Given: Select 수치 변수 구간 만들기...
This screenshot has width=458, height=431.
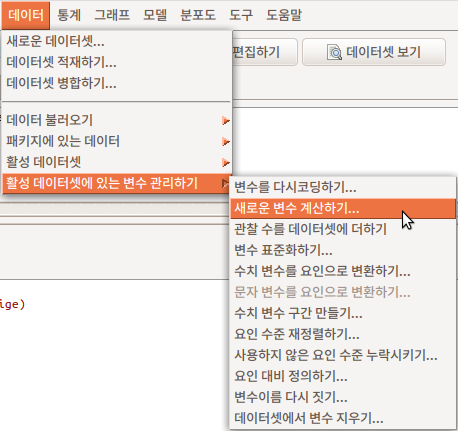Looking at the screenshot, I should point(343,313).
